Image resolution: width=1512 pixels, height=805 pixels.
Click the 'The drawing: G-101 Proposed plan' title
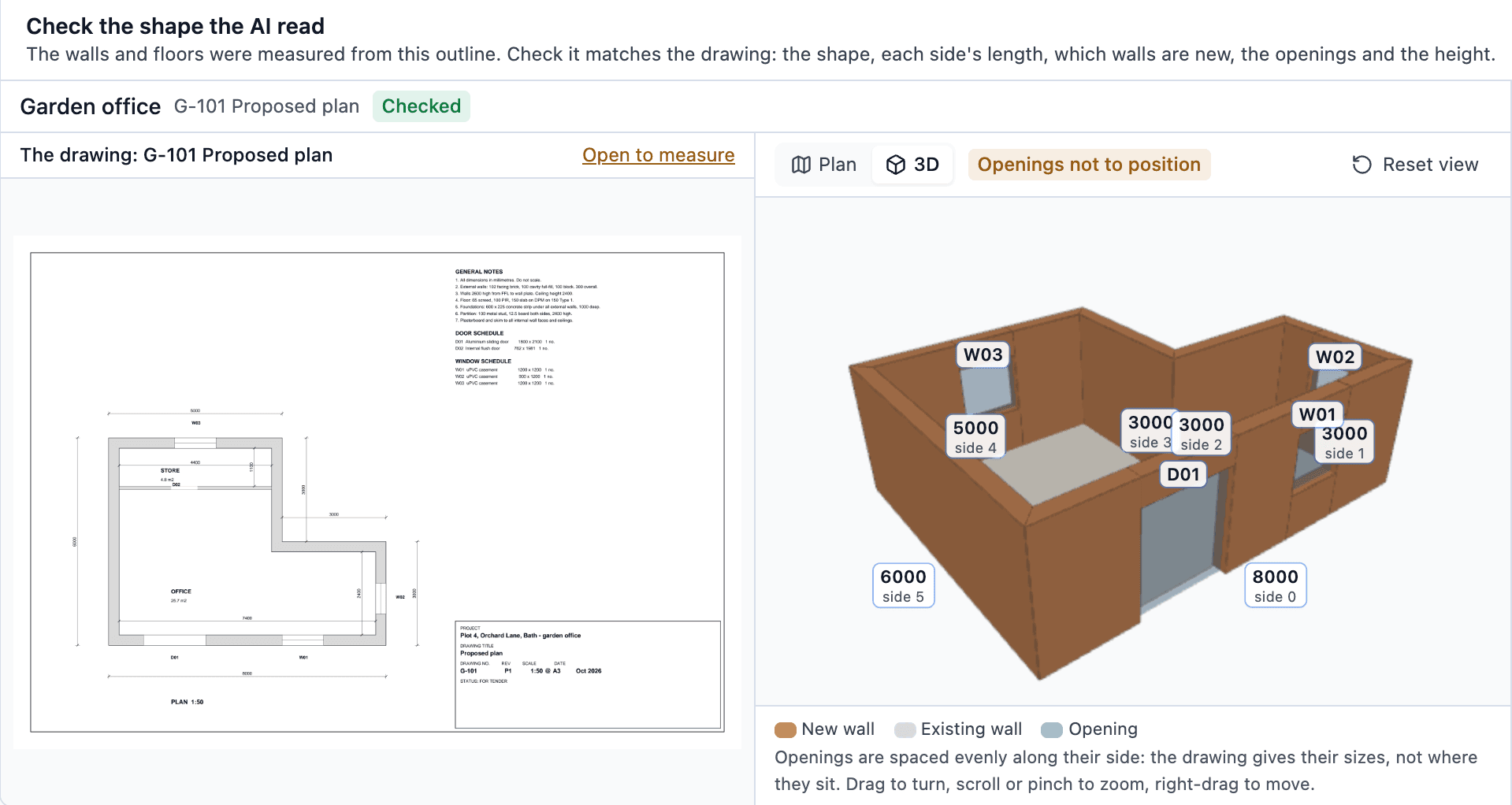point(176,155)
